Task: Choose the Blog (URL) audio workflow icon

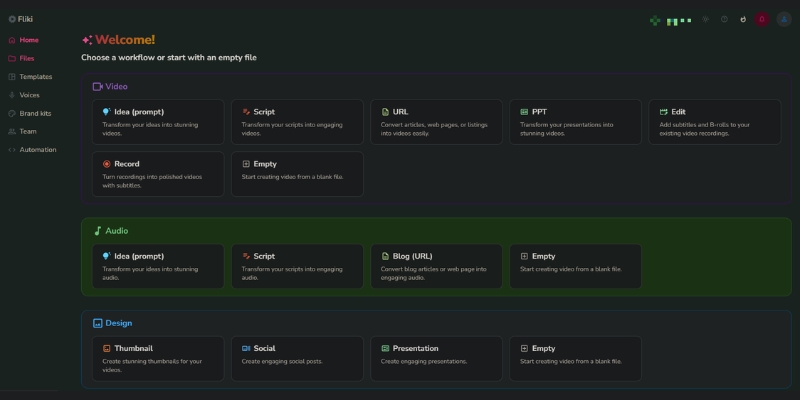Action: pos(385,256)
